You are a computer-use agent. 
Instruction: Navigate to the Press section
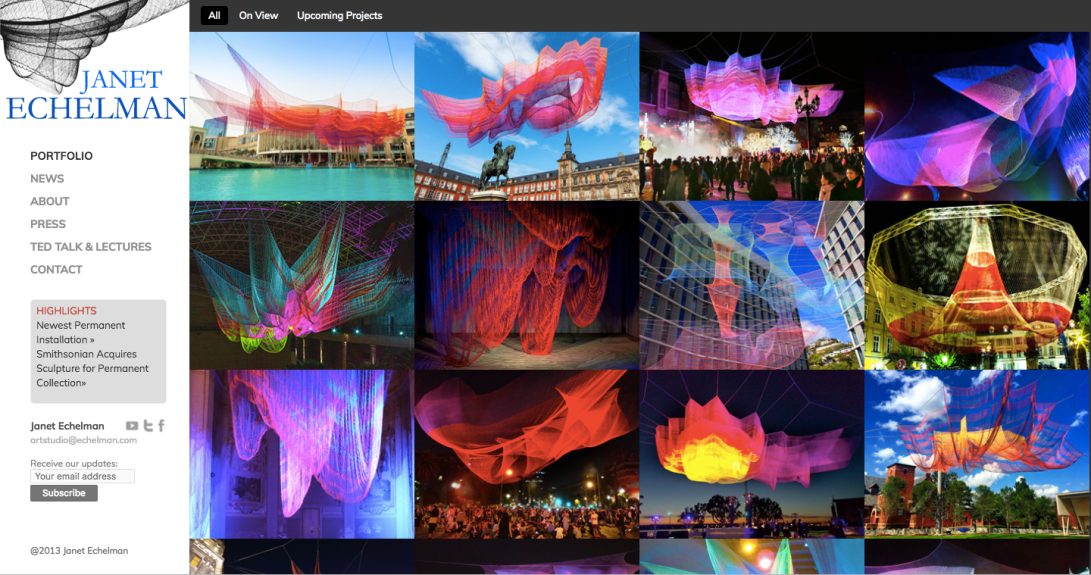point(48,224)
